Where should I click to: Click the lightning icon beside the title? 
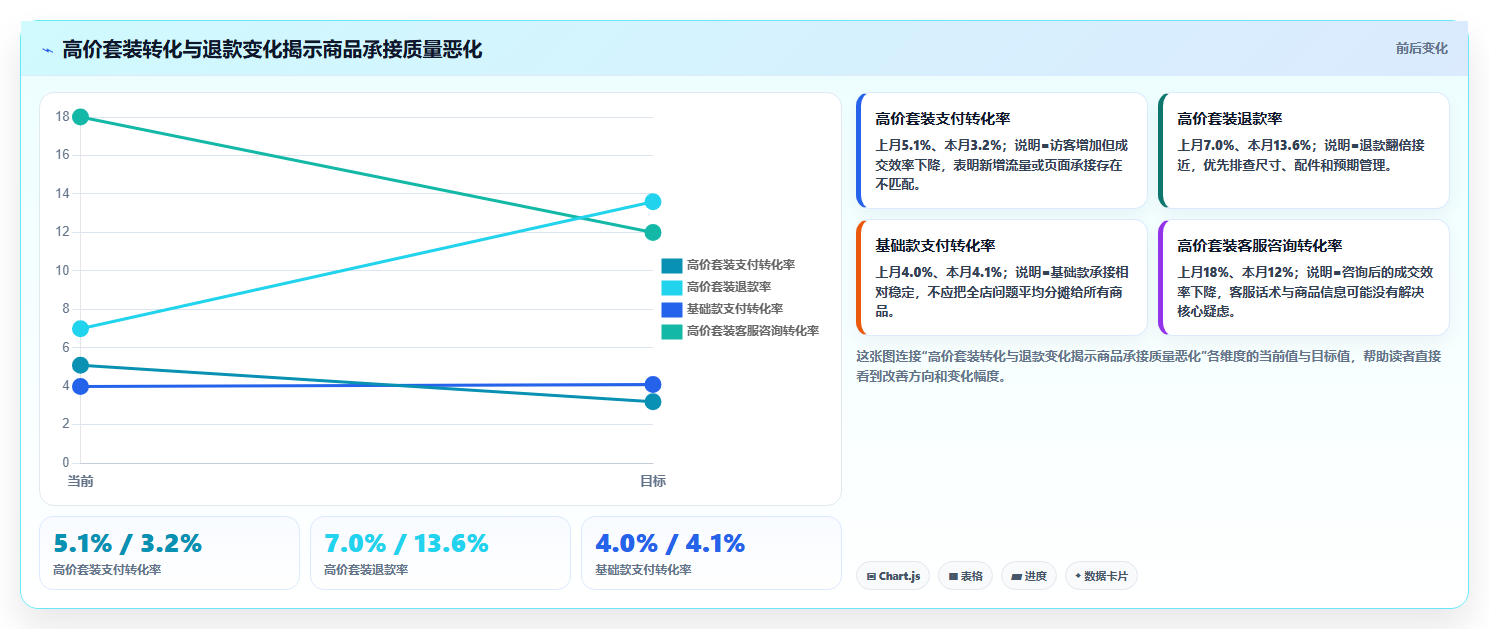coord(47,50)
